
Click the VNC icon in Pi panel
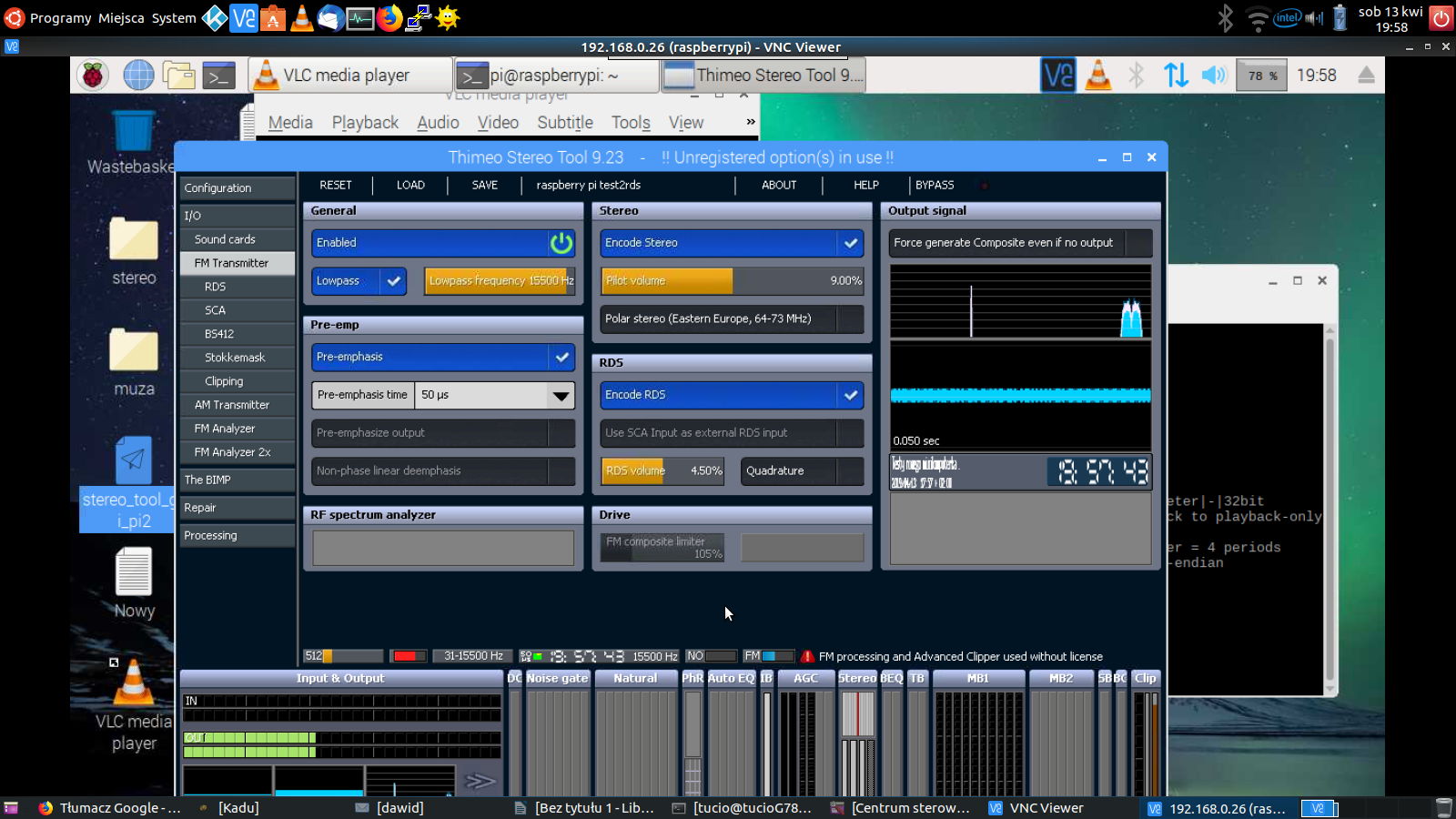tap(1058, 76)
